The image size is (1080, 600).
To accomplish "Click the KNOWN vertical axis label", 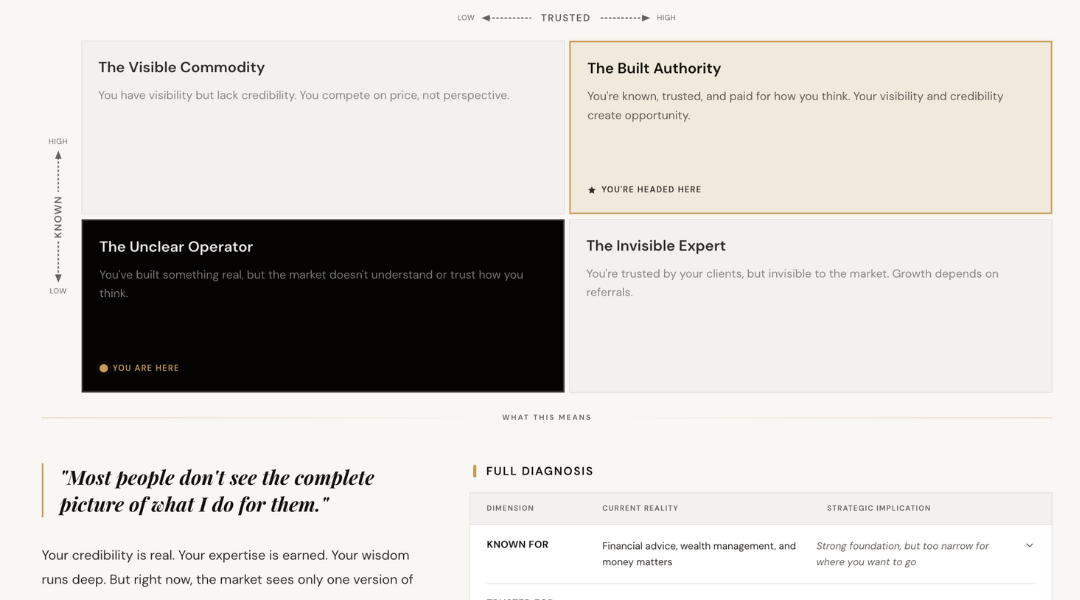I will [x=58, y=217].
